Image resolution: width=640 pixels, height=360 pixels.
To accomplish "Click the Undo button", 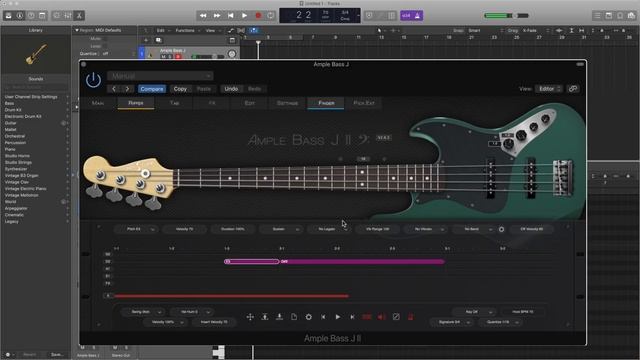I will coord(231,89).
